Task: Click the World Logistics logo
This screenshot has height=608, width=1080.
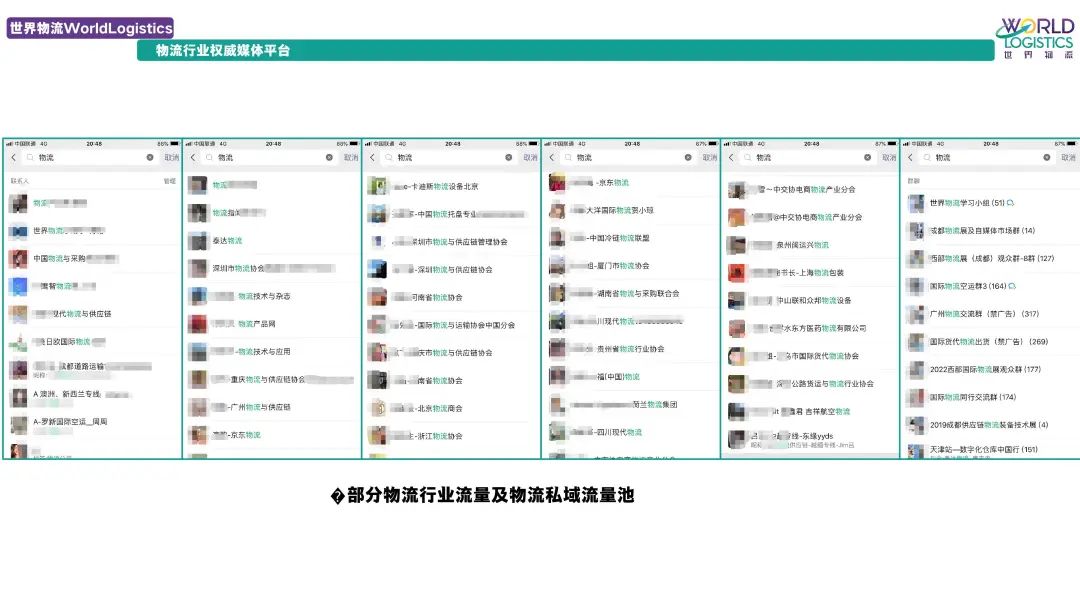Action: tap(1035, 38)
